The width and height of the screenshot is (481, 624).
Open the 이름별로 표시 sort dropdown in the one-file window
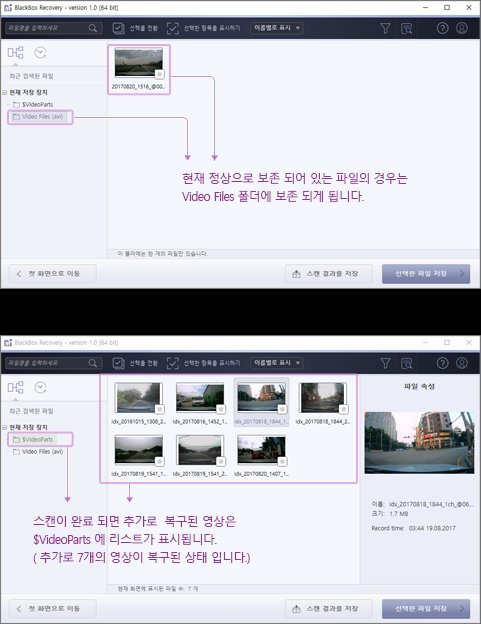click(x=277, y=28)
